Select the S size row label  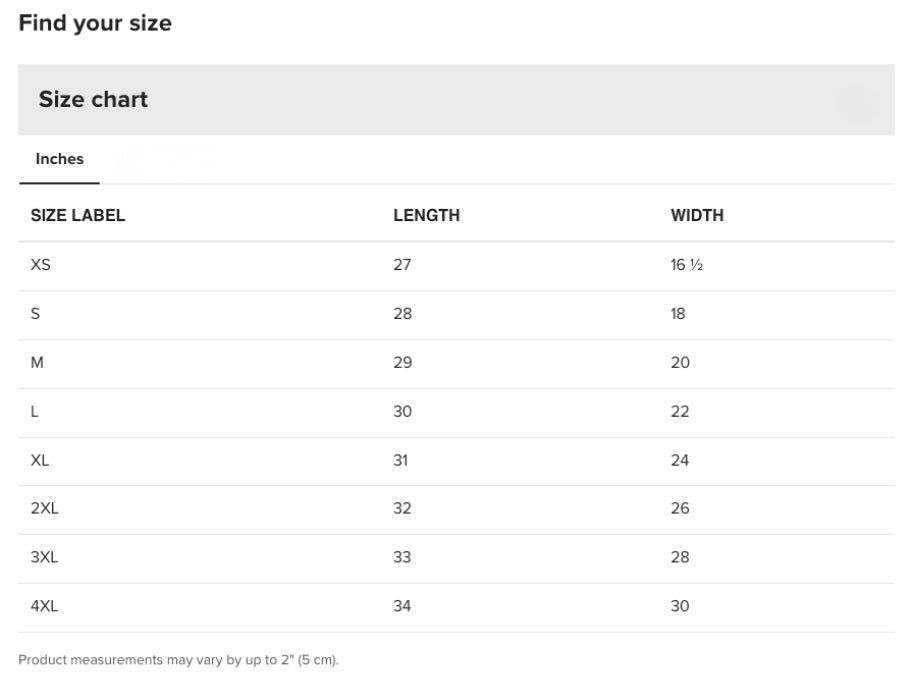[36, 314]
